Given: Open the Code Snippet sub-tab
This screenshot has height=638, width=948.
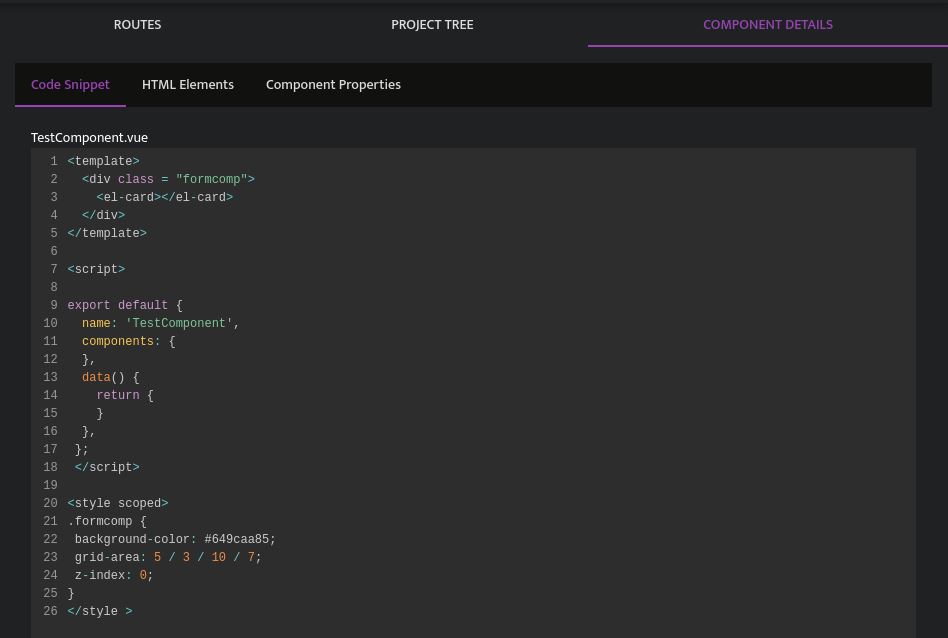Looking at the screenshot, I should click(x=70, y=85).
